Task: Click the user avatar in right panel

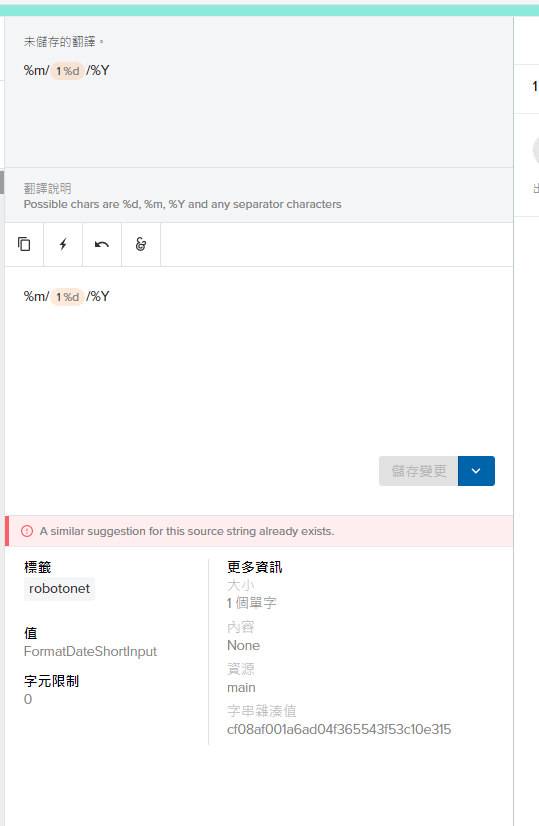Action: (535, 150)
